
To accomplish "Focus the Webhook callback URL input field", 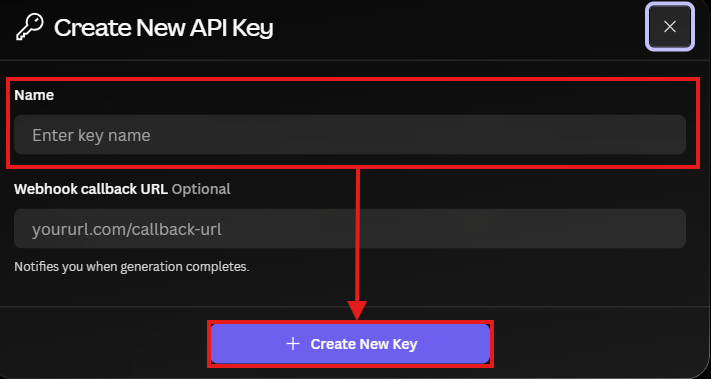I will (x=350, y=228).
